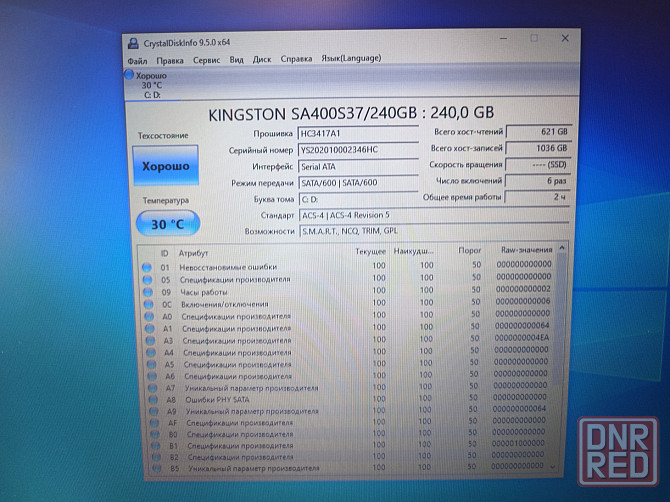Click the standard field ACS-4 | ACS-4 Revision 5

coord(434,215)
